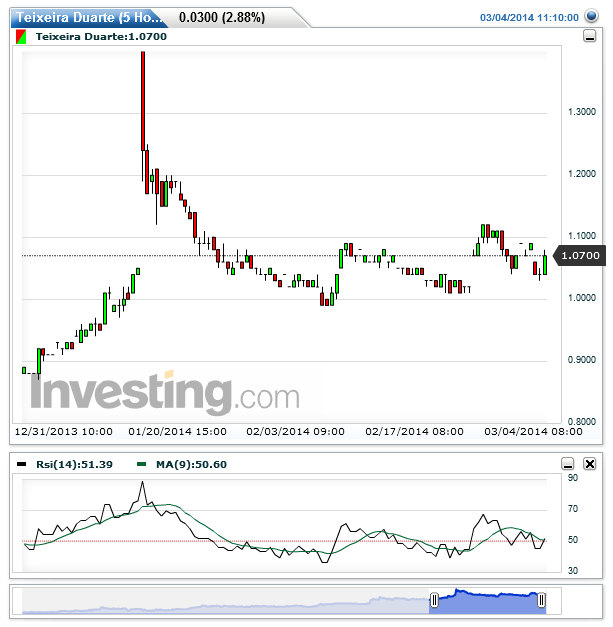Viewport: 613px width, 627px height.
Task: Click the 70 level on RSI axis
Action: click(573, 509)
